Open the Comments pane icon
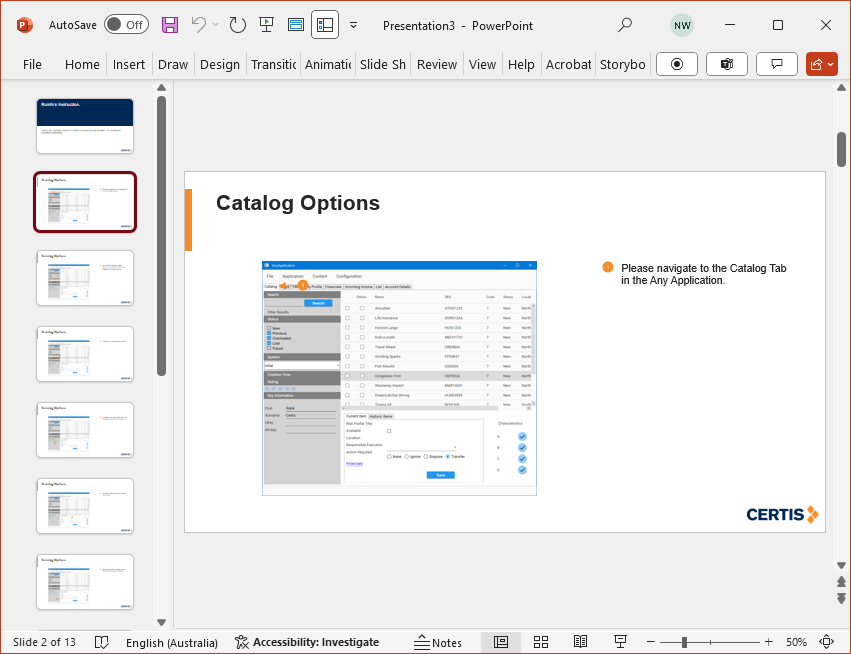This screenshot has height=654, width=851. tap(776, 64)
